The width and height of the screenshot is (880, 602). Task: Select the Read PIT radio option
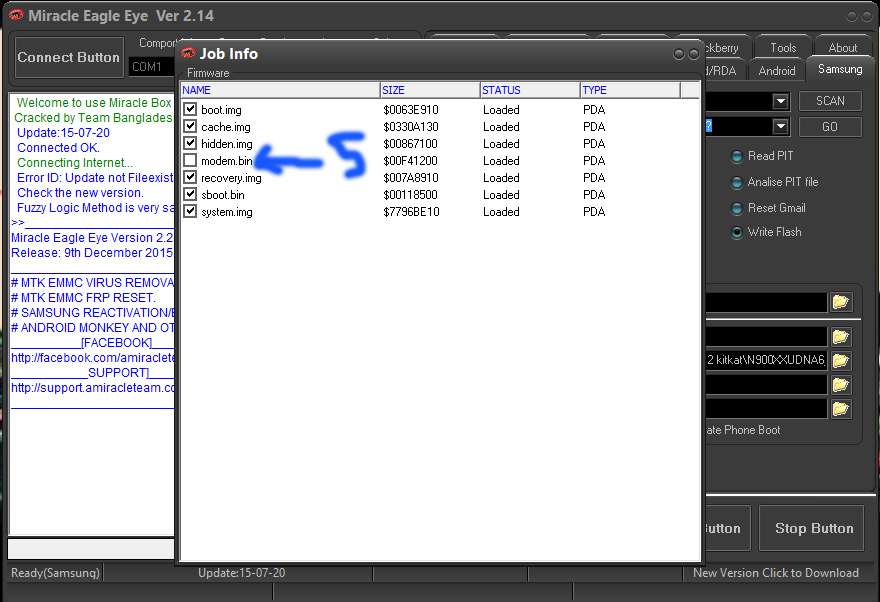click(737, 157)
